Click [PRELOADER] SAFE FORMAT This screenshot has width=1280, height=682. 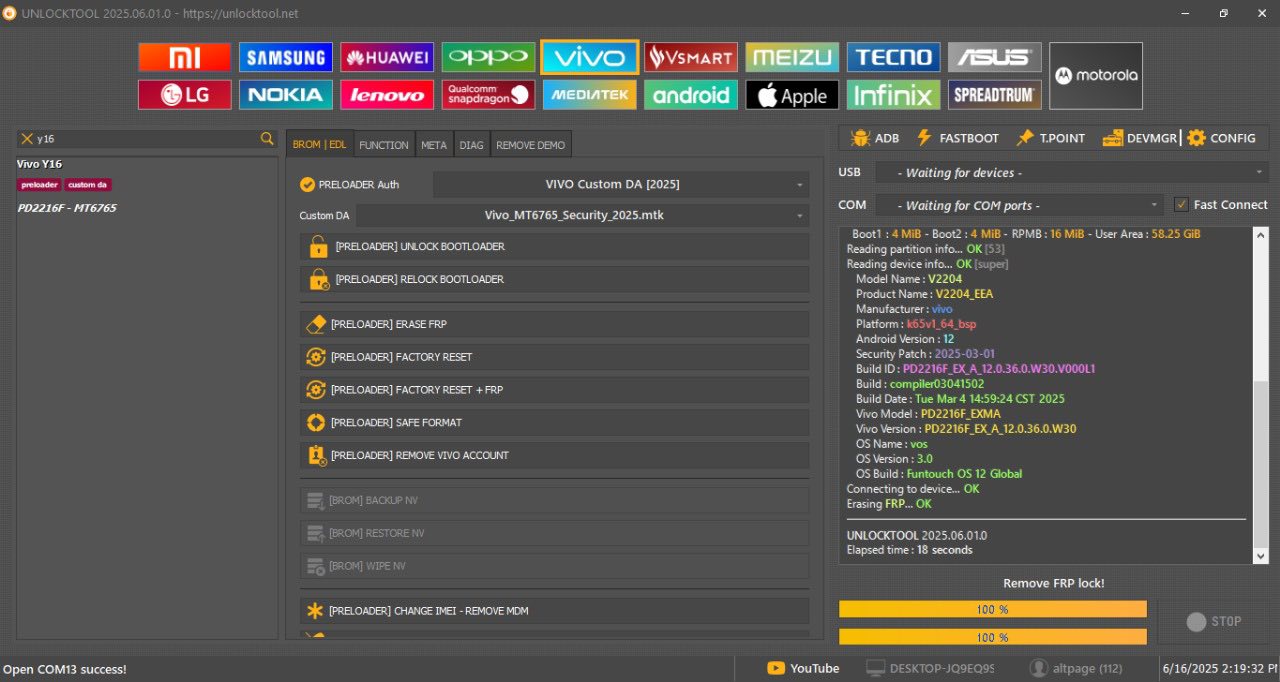click(555, 423)
